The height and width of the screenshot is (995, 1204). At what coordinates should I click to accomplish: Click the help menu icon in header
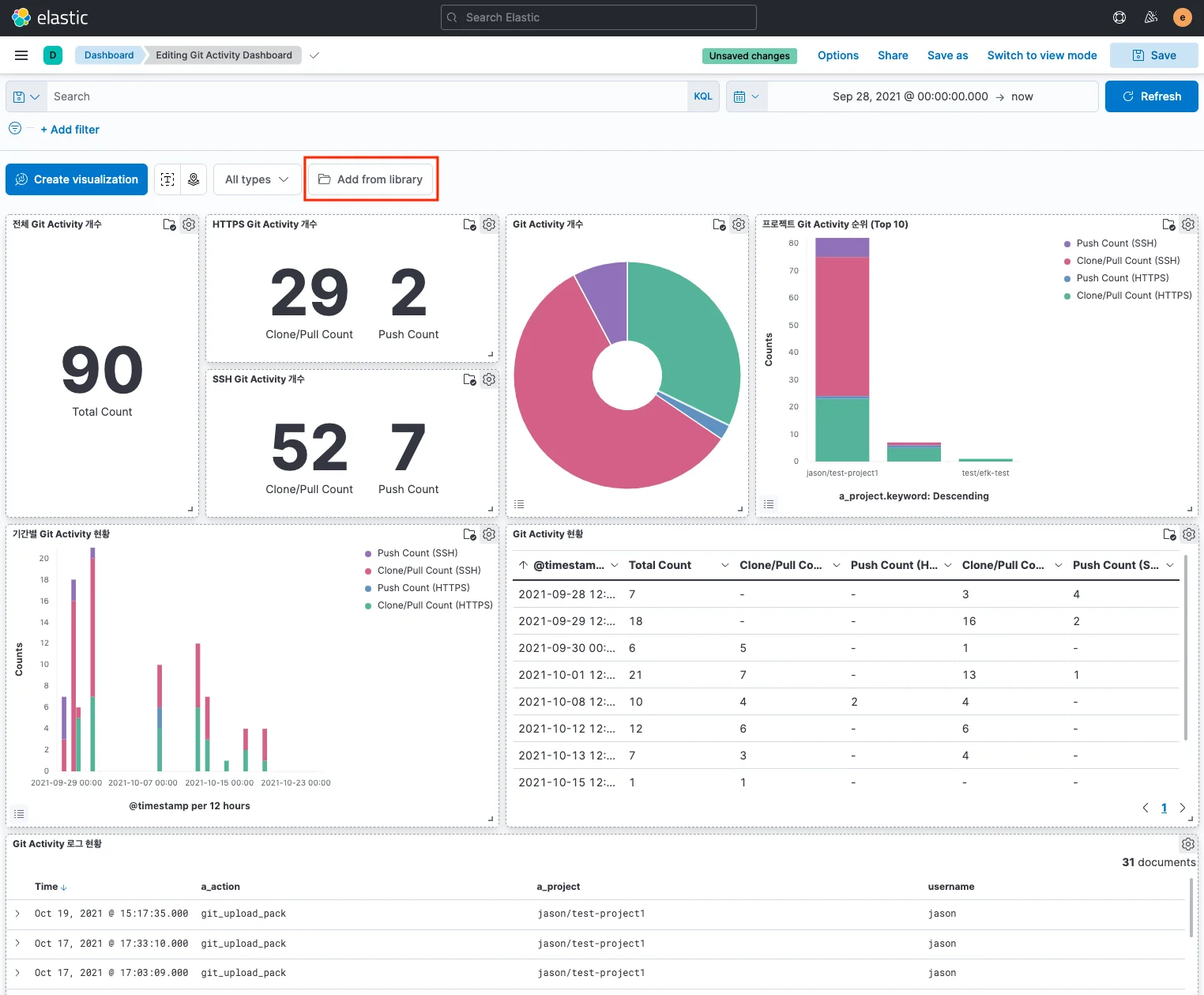1119,17
